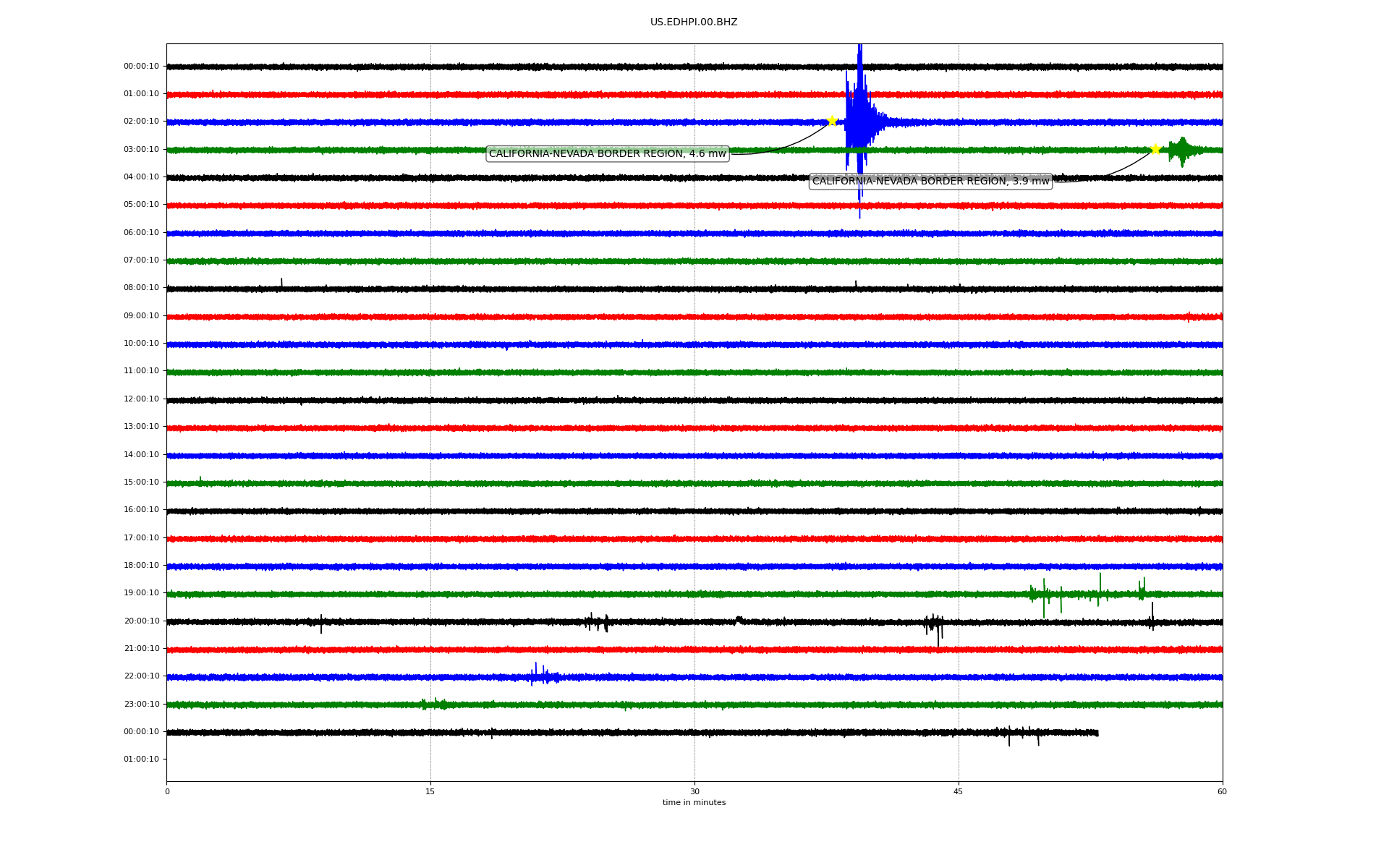Click the x-axis tick label 60

coord(1222,791)
